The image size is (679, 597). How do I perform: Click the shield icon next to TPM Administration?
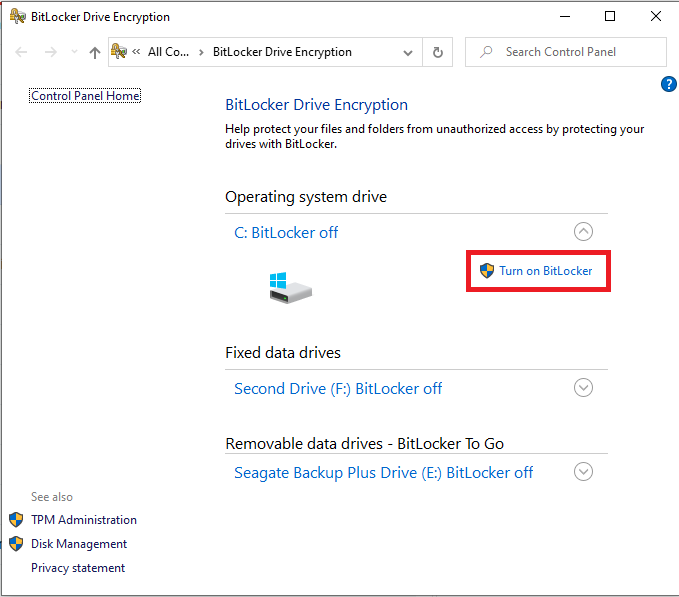16,520
